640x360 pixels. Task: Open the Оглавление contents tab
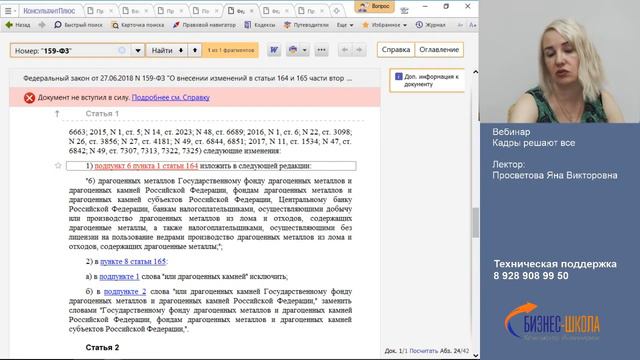[x=439, y=50]
